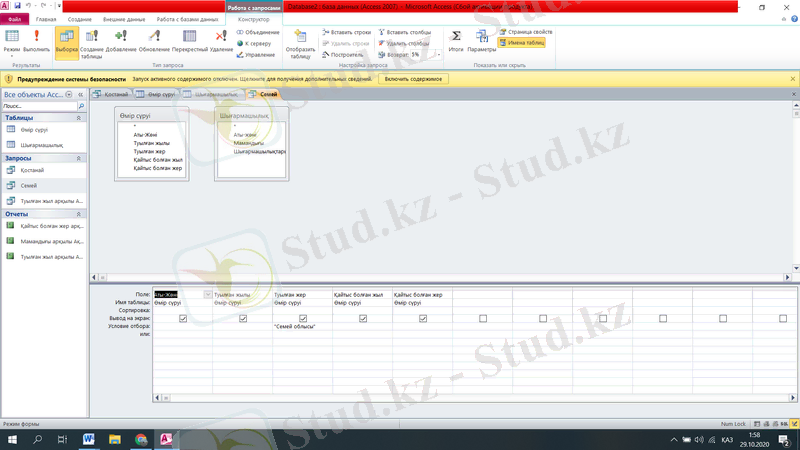Collapse the Таблицы group
800x450 pixels.
tap(79, 118)
